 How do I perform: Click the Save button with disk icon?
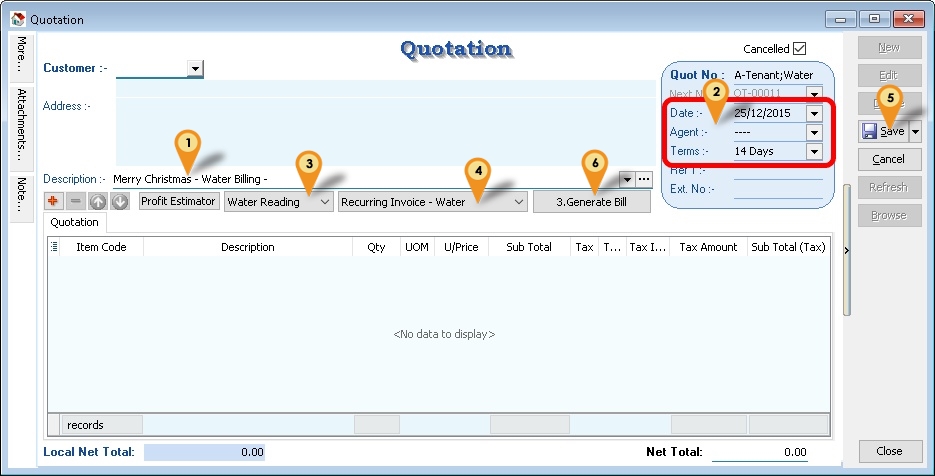[883, 131]
